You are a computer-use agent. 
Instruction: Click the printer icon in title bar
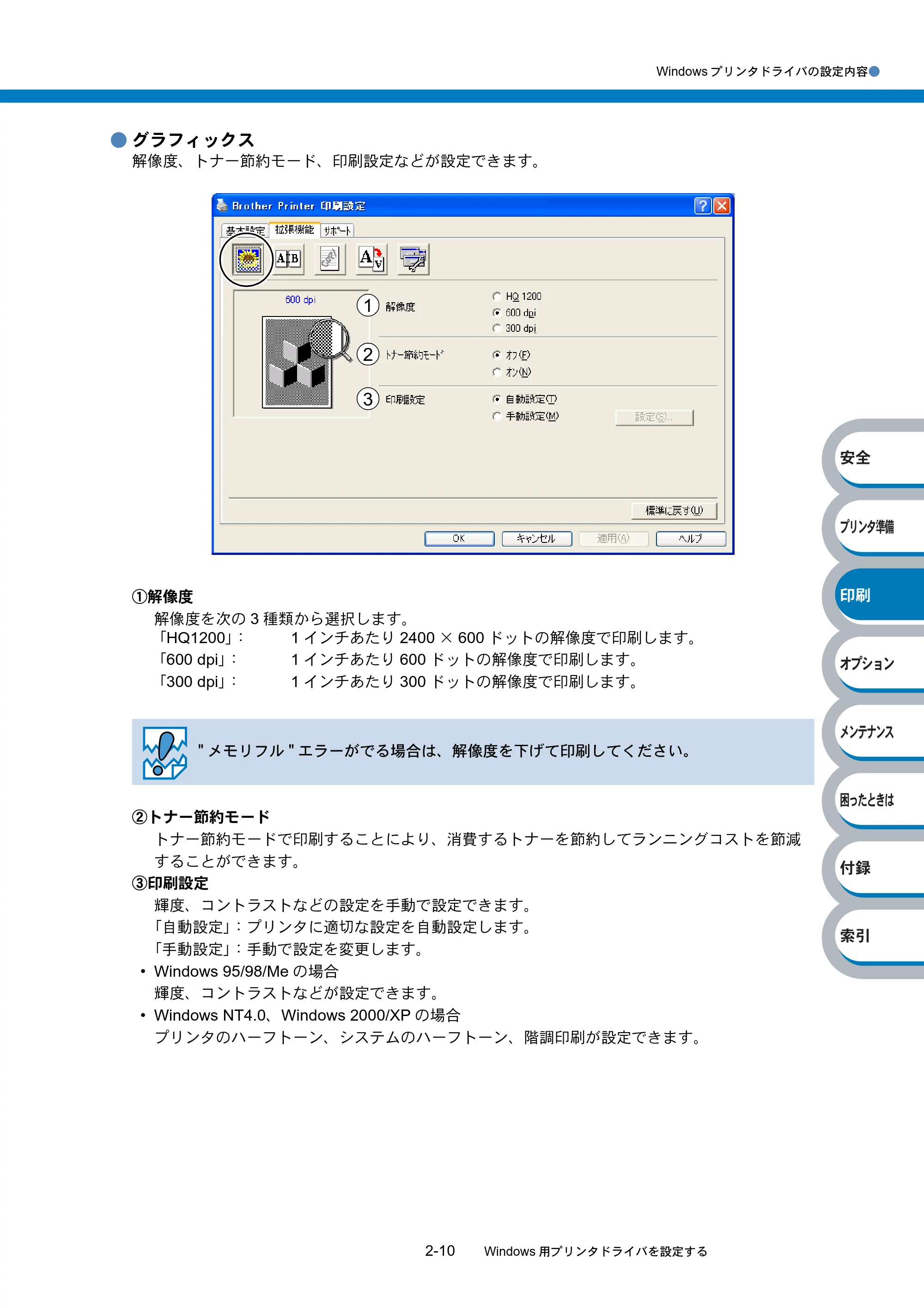pos(222,205)
